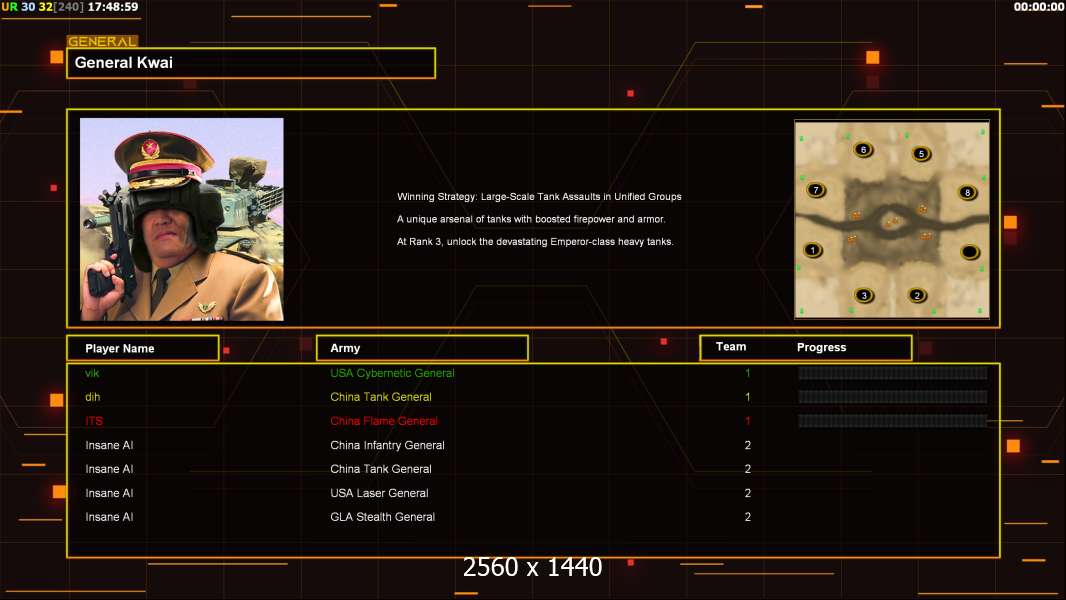This screenshot has width=1066, height=600.
Task: Click player name vik
Action: point(92,373)
